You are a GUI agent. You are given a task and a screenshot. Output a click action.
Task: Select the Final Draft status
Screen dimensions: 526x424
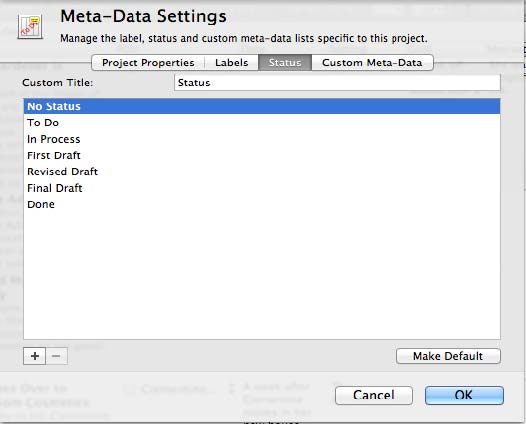click(x=262, y=188)
